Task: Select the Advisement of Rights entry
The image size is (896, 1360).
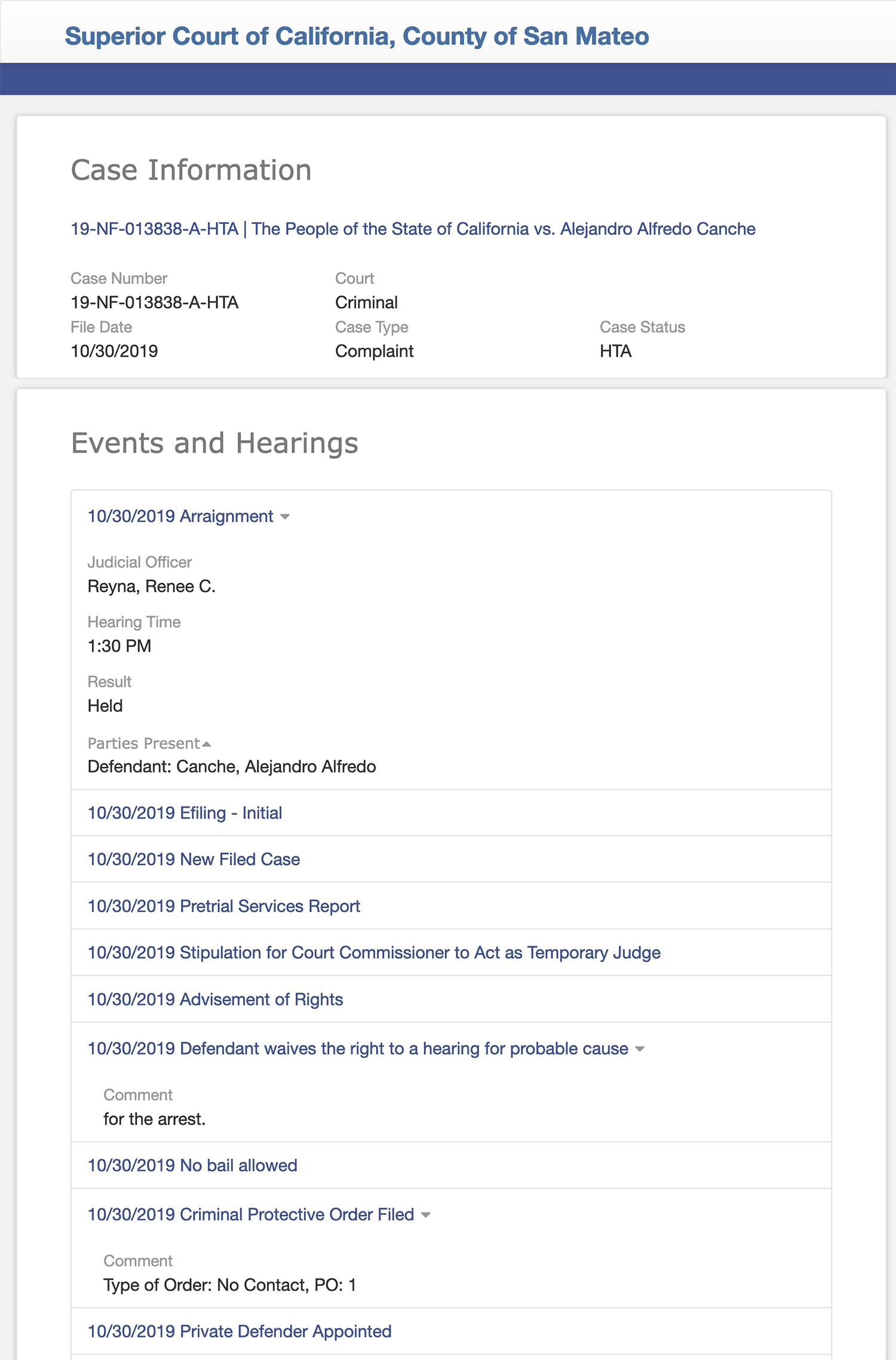Action: (215, 1000)
